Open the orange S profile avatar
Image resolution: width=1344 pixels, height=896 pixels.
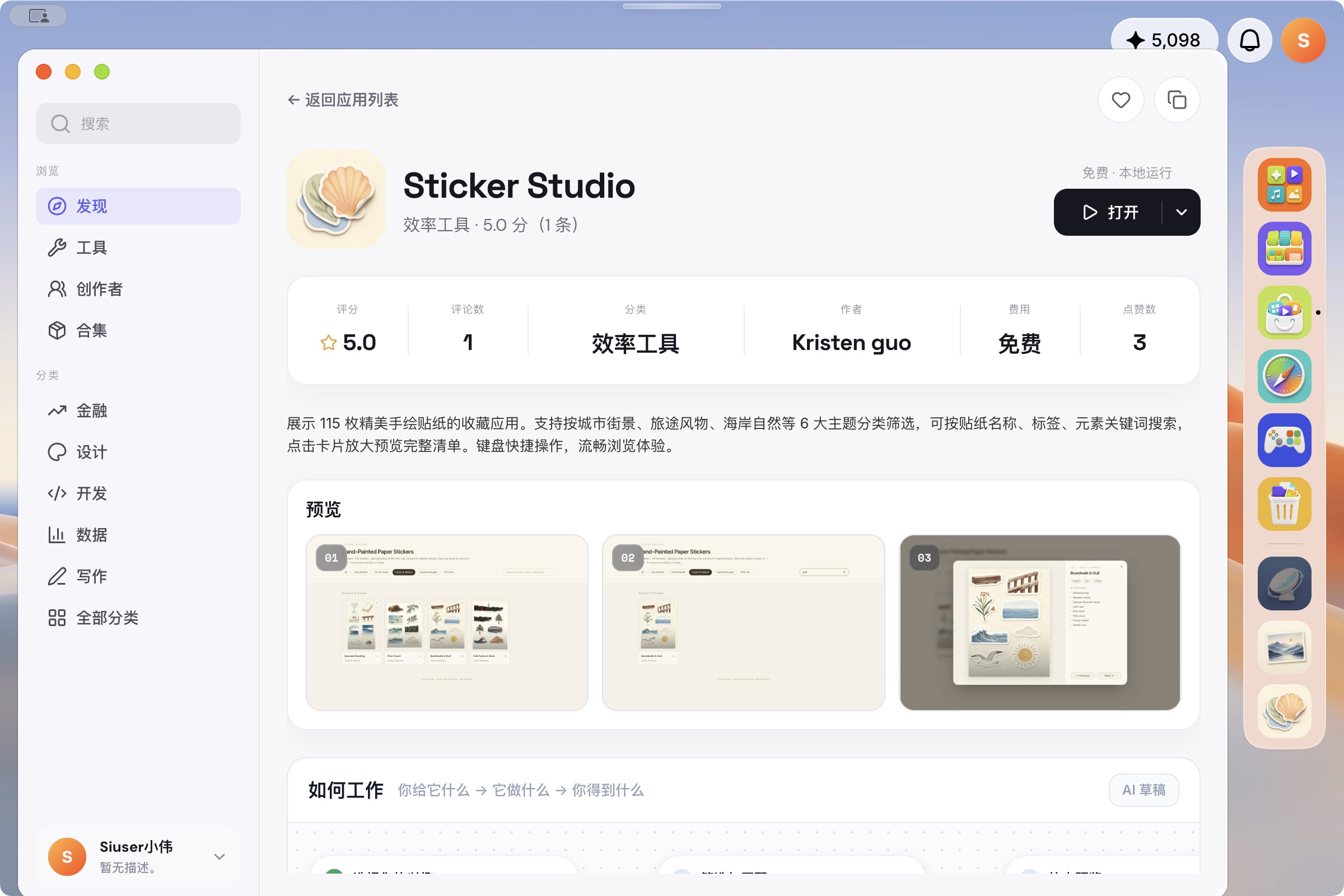1304,40
